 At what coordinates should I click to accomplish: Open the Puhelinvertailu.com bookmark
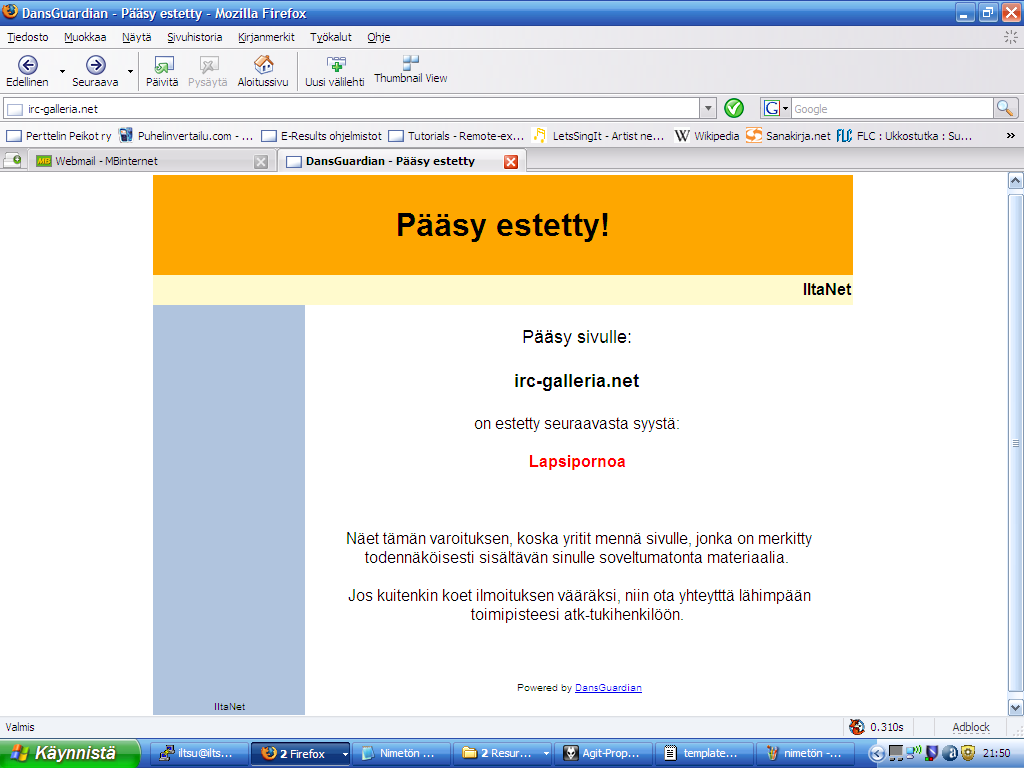point(186,136)
